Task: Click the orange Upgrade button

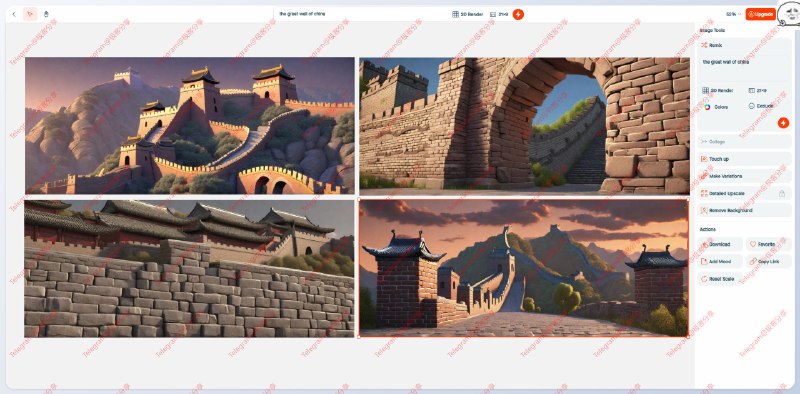Action: point(760,14)
